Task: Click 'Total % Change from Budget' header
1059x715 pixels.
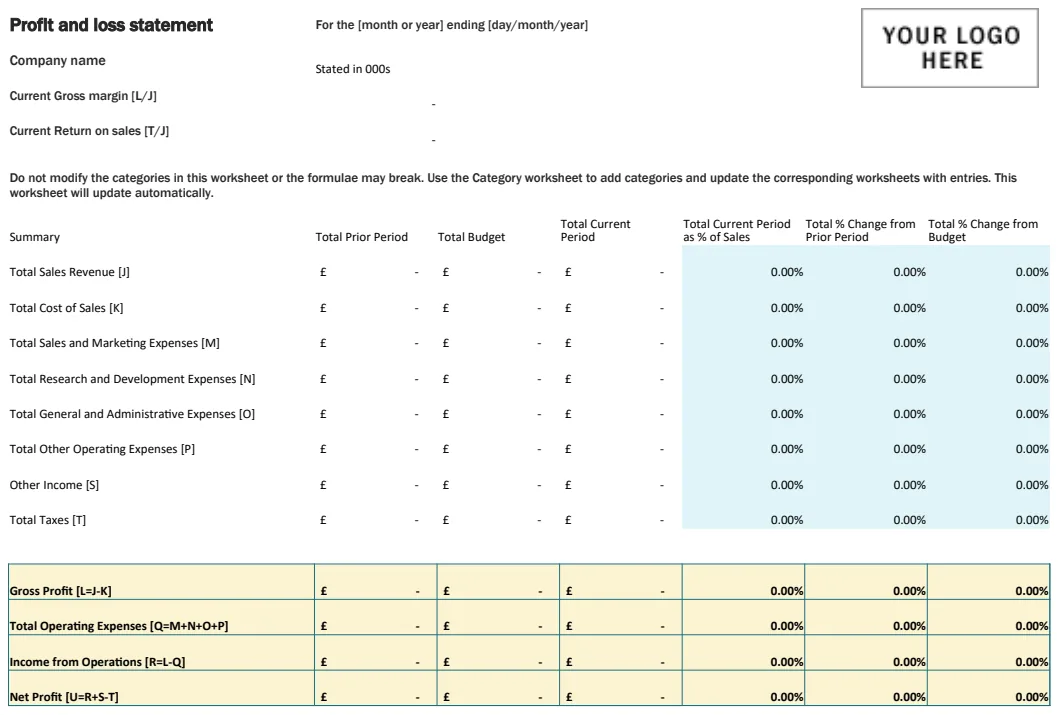Action: click(983, 230)
